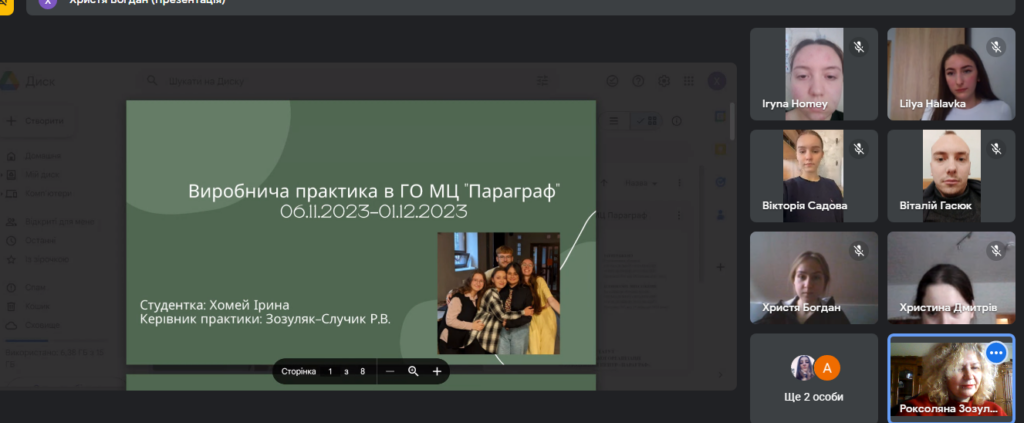Screen dimensions: 1024x423
Task: Open Drive settings gear icon
Action: [662, 81]
